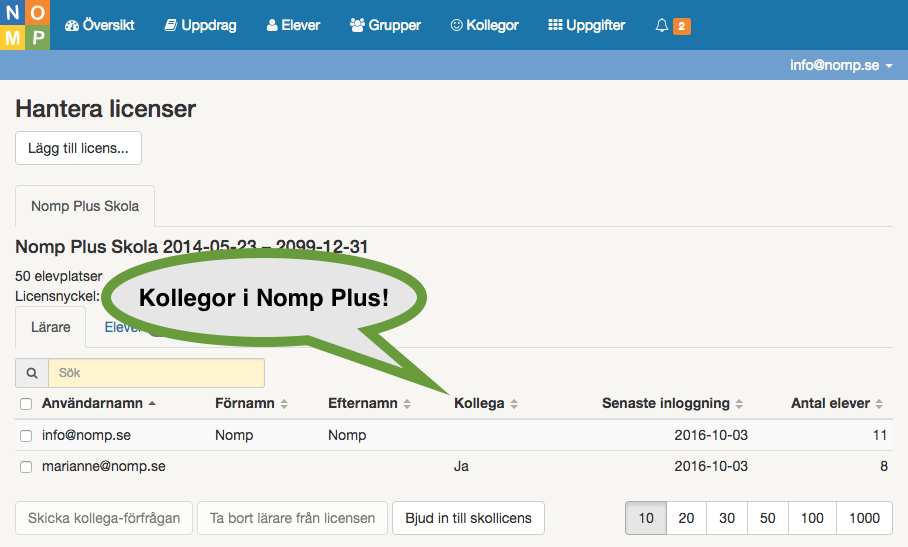Toggle the select-all checkbox in table header
Viewport: 908px width, 547px height.
tap(26, 404)
